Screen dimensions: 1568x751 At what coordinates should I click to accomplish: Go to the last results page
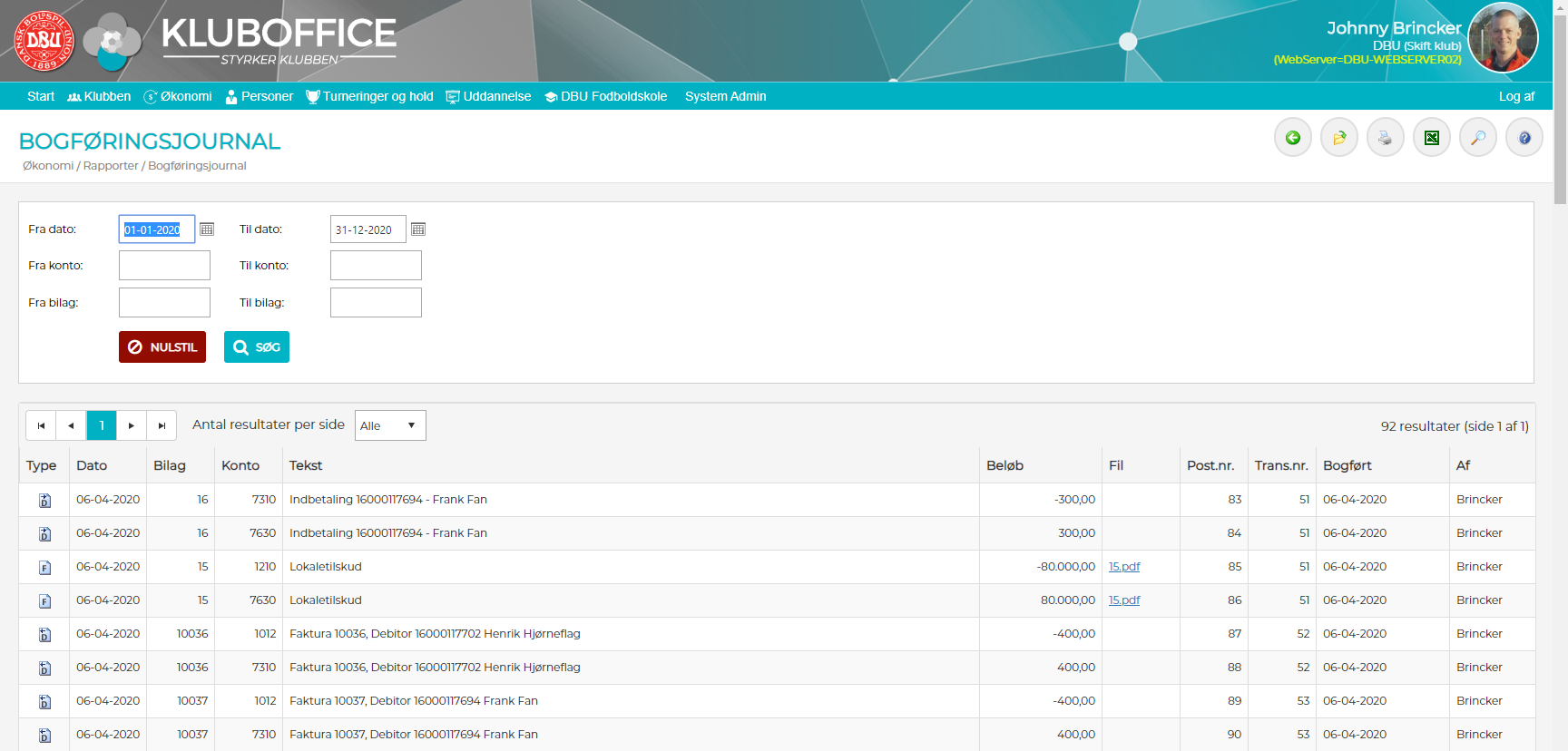pos(162,425)
